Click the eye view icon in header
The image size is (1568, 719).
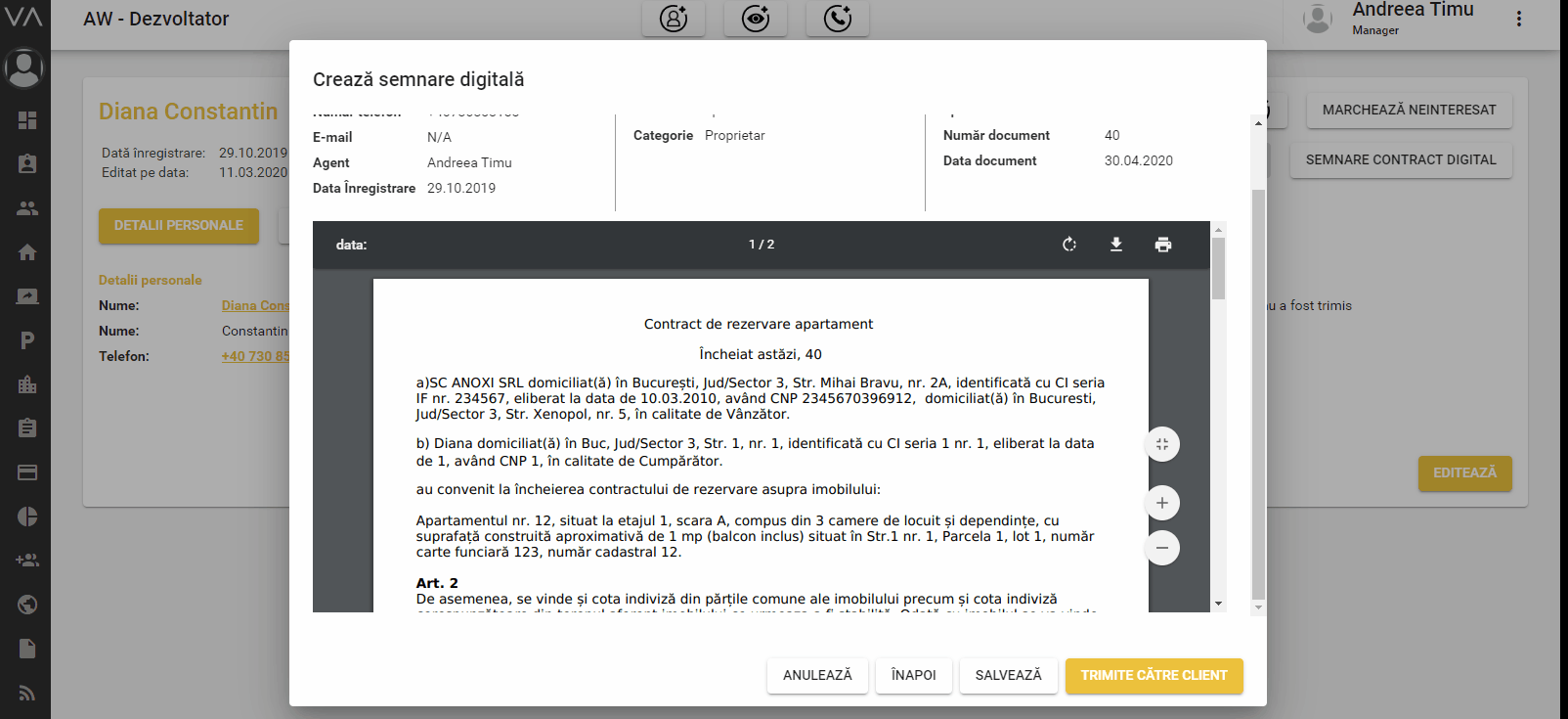[756, 19]
